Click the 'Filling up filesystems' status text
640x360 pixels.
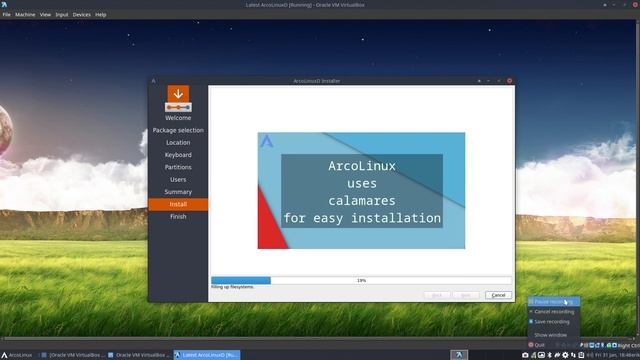click(232, 287)
